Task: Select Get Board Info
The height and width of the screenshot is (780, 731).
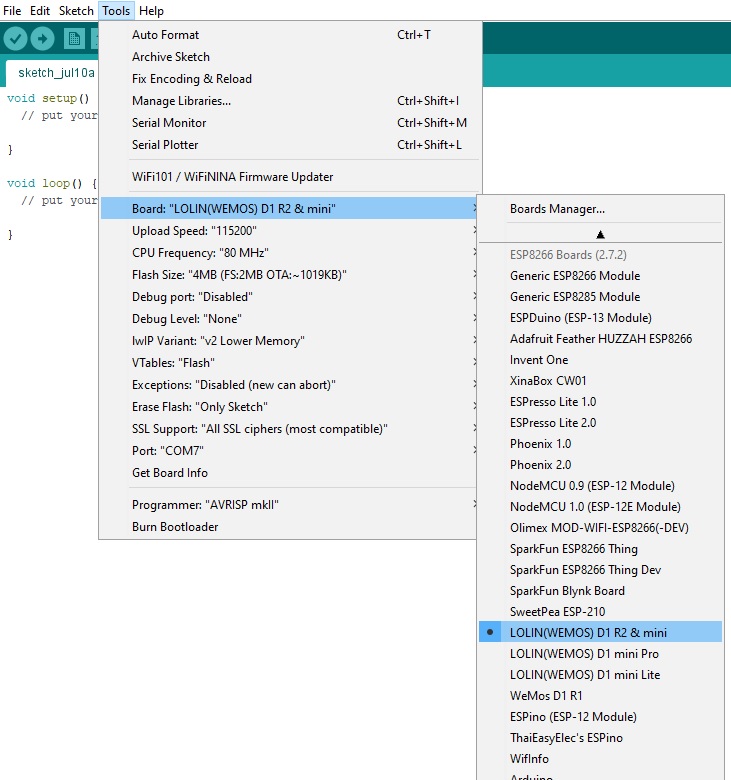Action: [170, 472]
